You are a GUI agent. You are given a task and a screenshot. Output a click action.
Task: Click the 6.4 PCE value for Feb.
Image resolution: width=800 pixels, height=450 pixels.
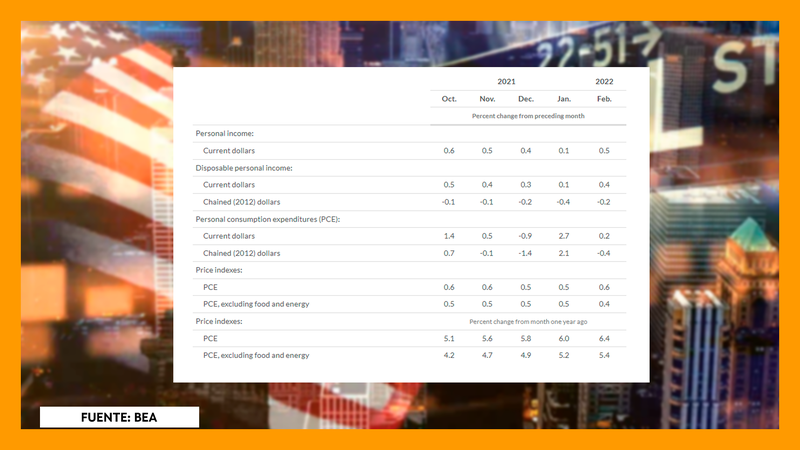605,338
